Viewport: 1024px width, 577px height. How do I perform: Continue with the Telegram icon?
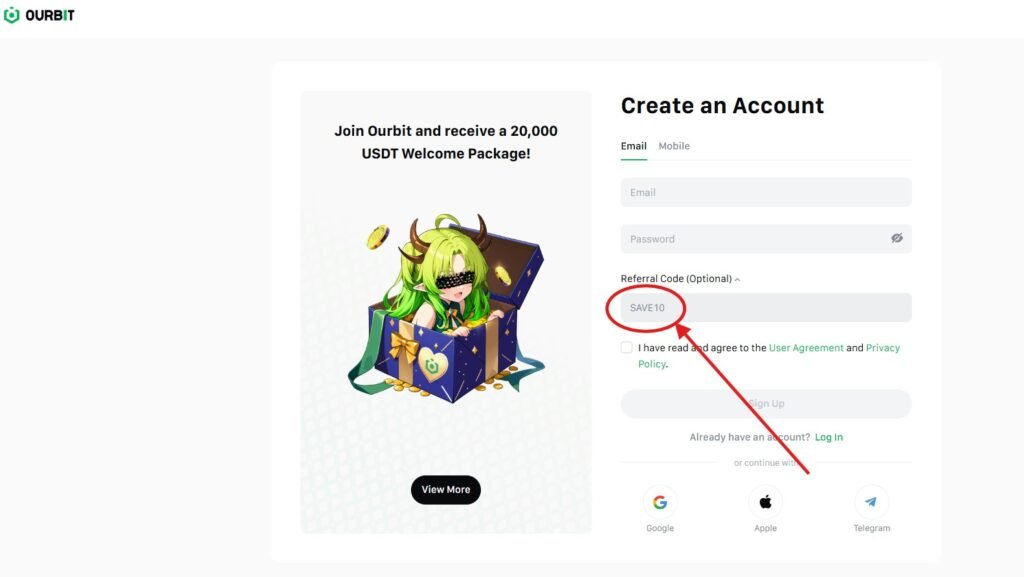coord(871,502)
